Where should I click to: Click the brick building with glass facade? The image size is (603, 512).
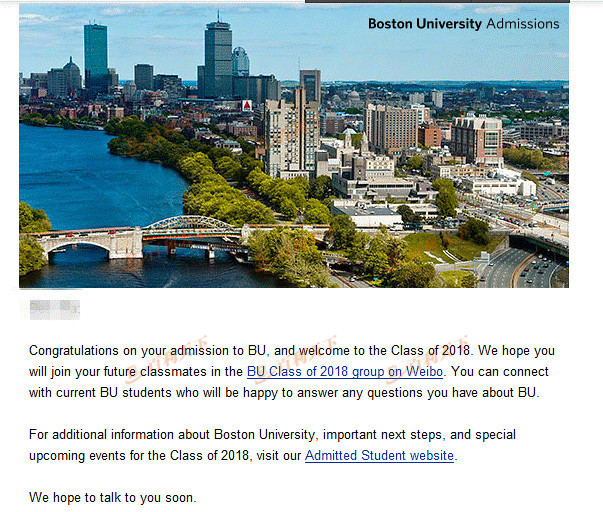[x=477, y=140]
